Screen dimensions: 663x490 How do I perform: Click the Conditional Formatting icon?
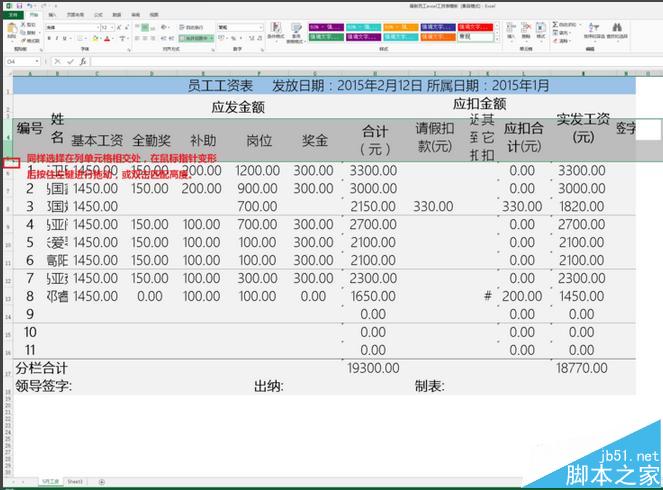(276, 29)
